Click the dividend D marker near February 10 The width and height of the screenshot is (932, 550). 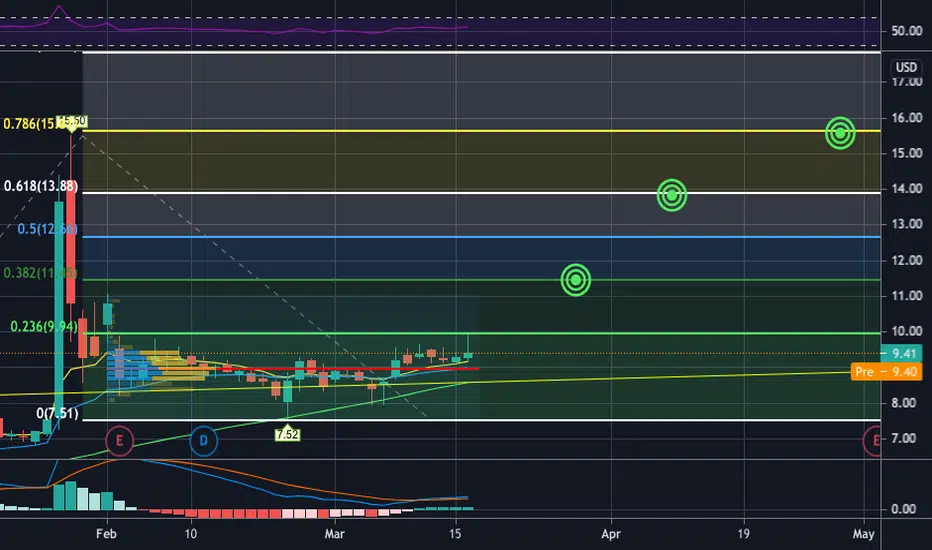coord(203,441)
